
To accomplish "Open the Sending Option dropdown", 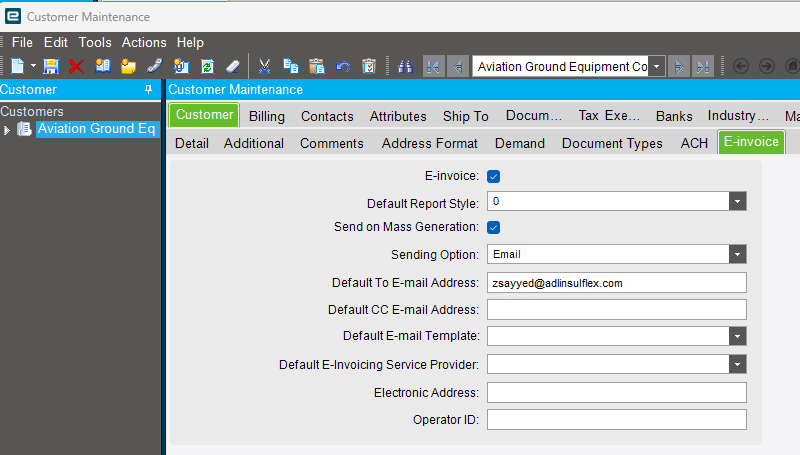I will pos(737,254).
